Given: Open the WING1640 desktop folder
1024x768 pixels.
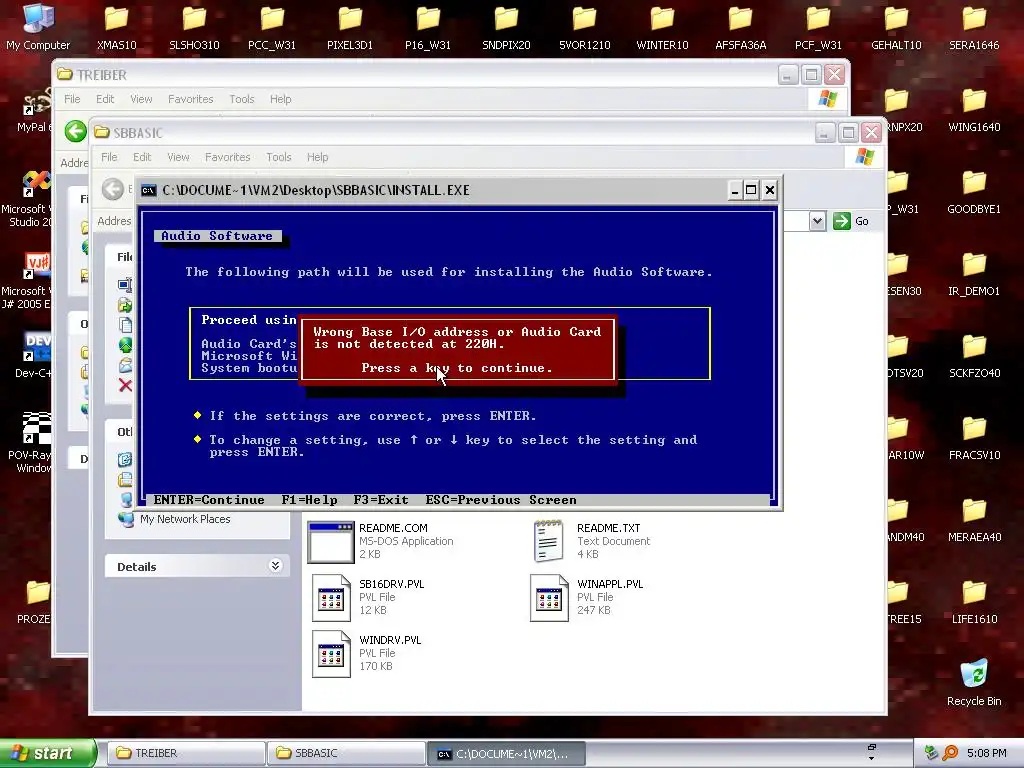Looking at the screenshot, I should click(x=974, y=108).
